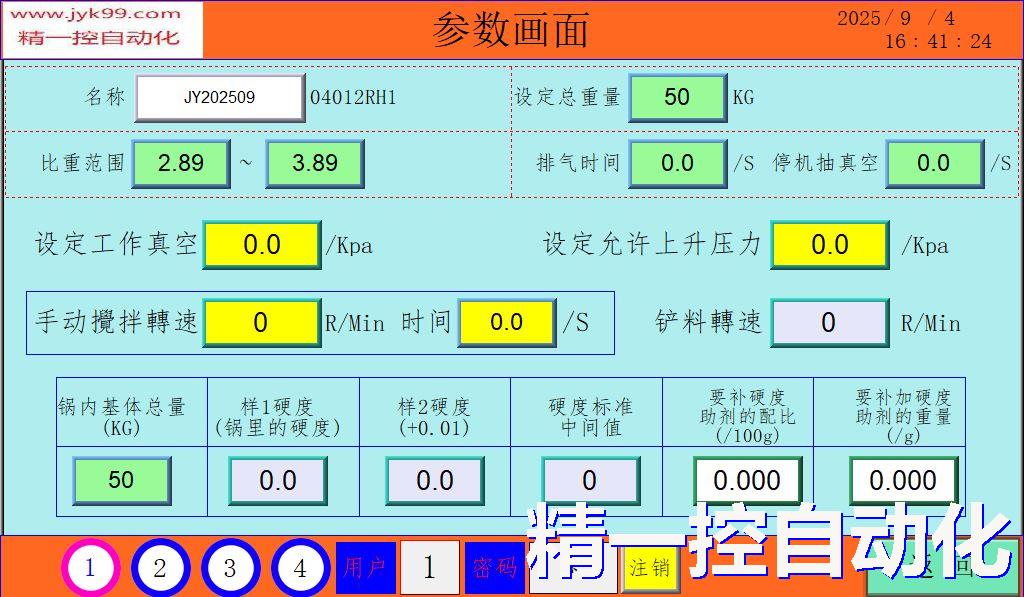
Task: Edit exhaust time 排气时间 field
Action: click(x=677, y=163)
